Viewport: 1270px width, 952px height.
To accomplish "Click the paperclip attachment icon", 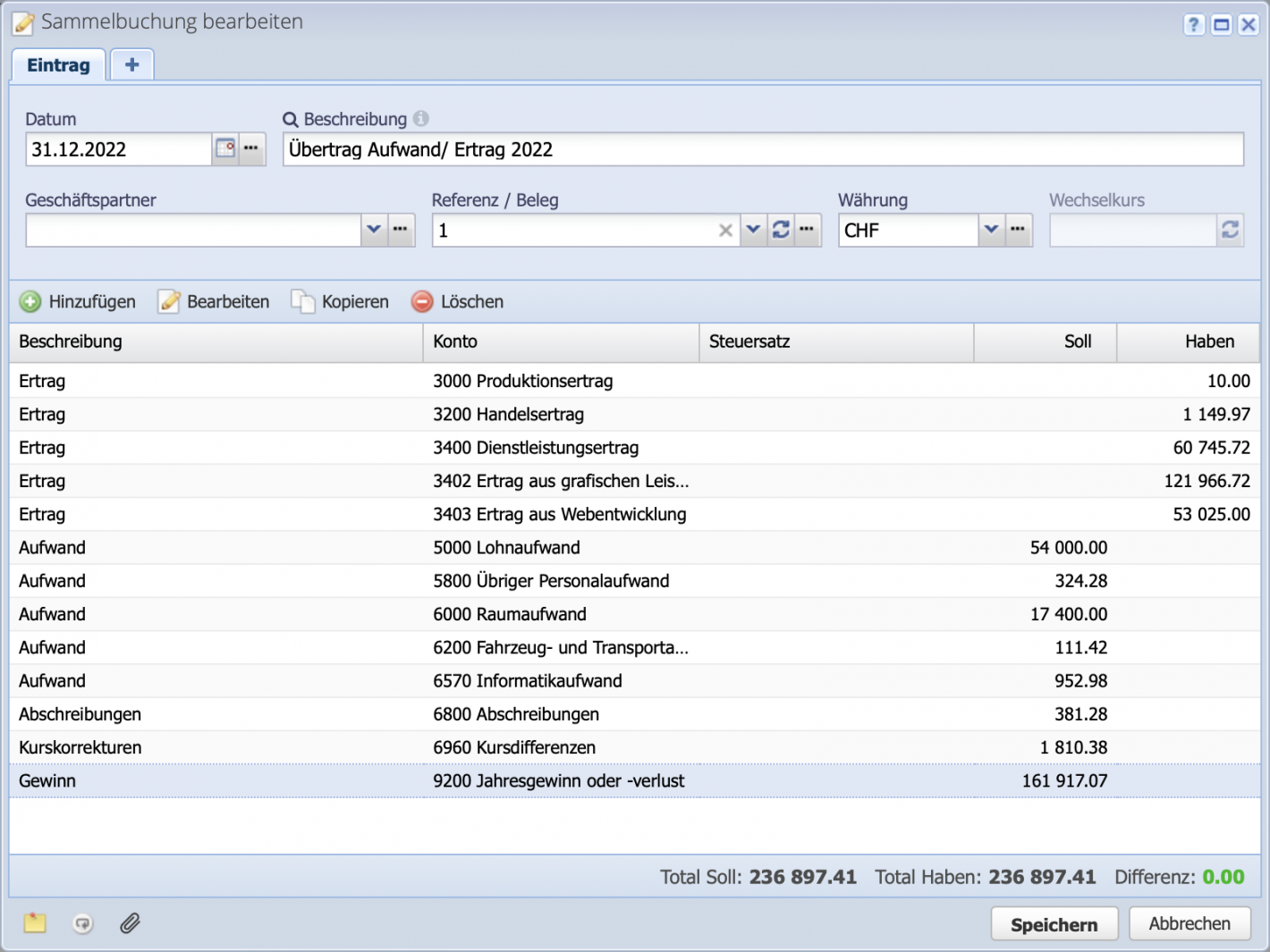I will tap(131, 923).
